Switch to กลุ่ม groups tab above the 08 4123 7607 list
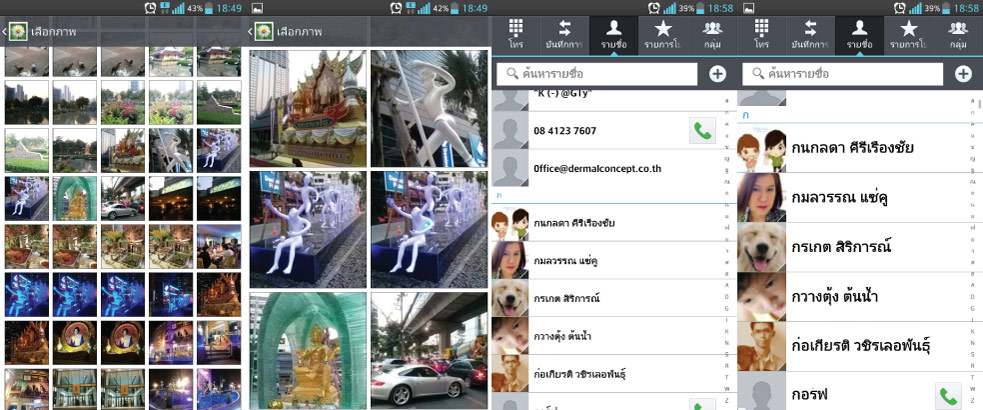The height and width of the screenshot is (410, 983). point(713,33)
